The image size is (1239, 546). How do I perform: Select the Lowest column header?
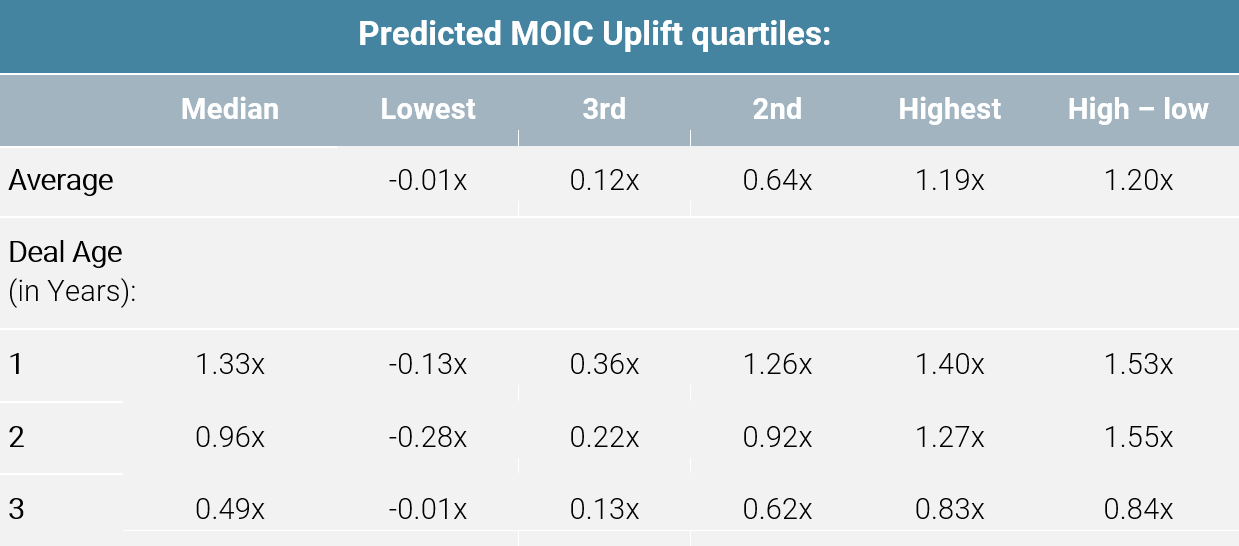pyautogui.click(x=428, y=109)
